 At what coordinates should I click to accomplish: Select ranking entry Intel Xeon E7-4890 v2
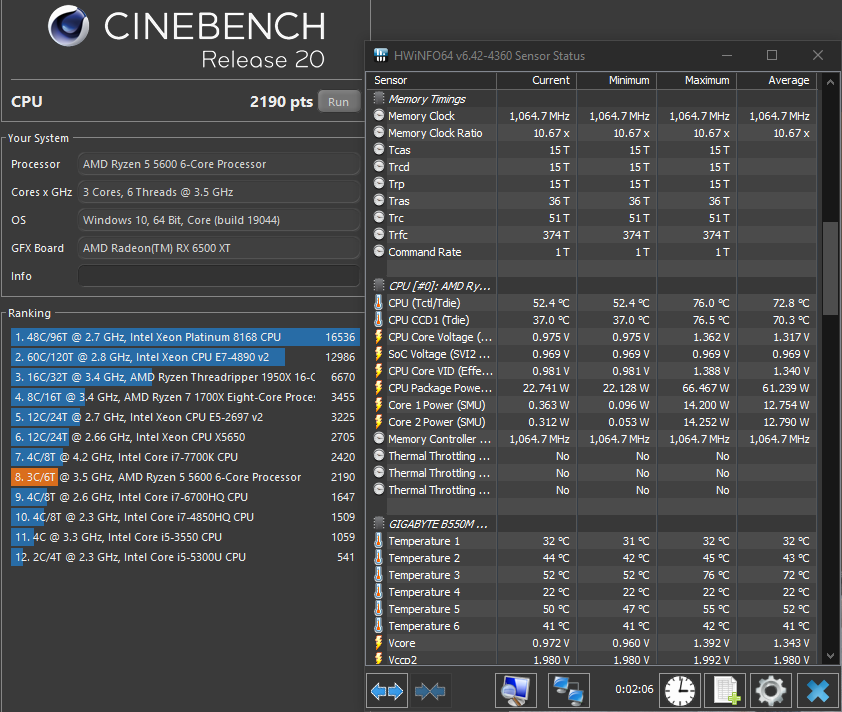coord(185,357)
